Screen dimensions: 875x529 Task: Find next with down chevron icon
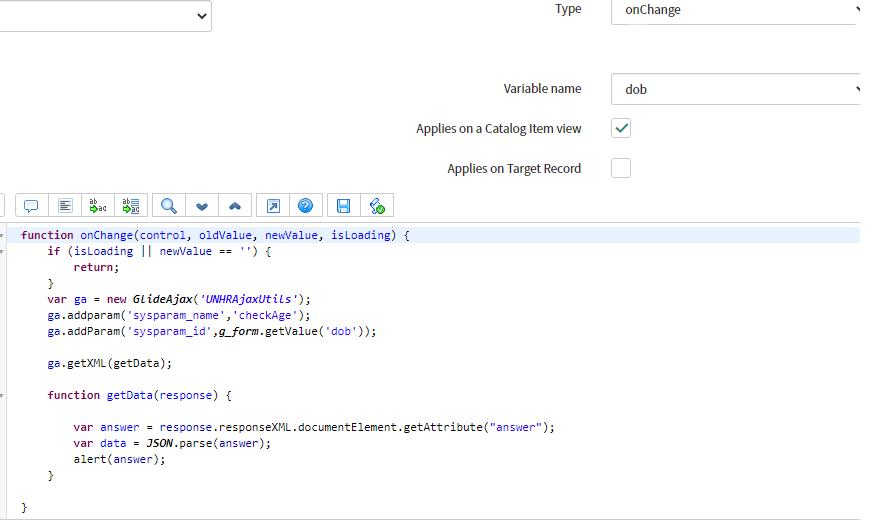pyautogui.click(x=202, y=206)
